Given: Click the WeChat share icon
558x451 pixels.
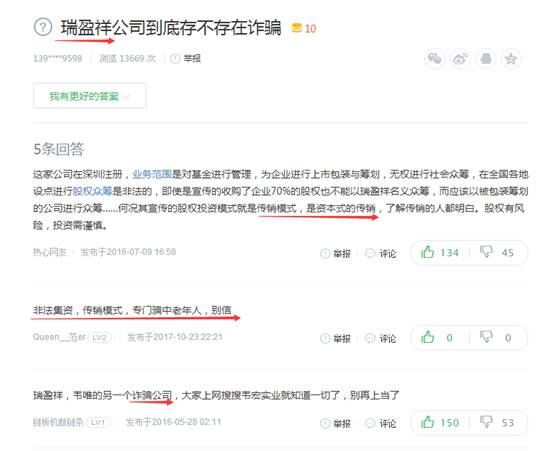Looking at the screenshot, I should point(435,58).
